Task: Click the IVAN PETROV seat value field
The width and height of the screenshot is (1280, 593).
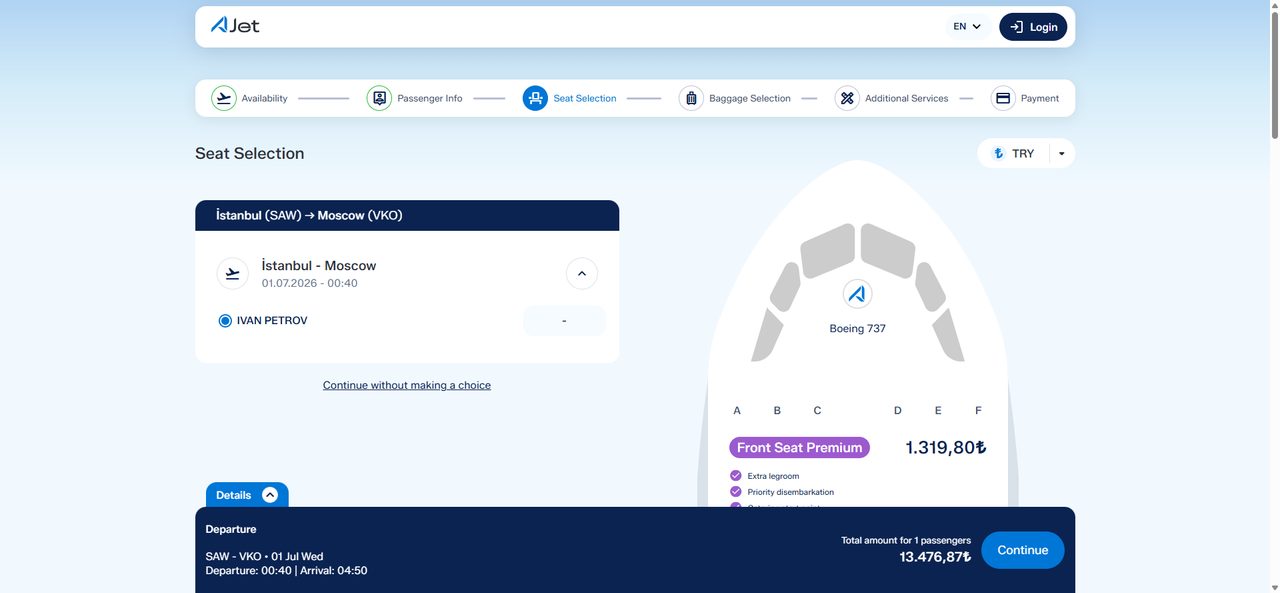Action: coord(564,321)
